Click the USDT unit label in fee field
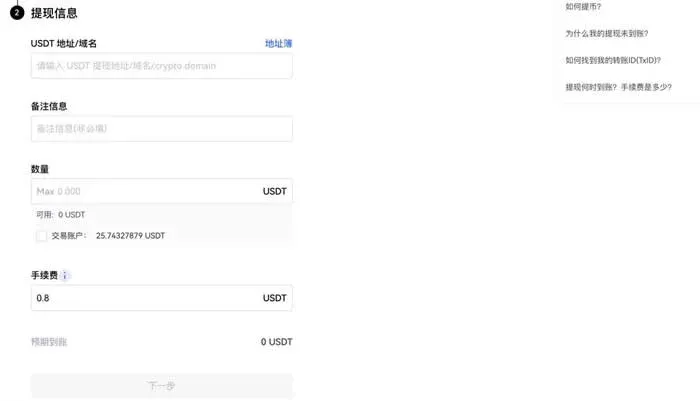This screenshot has width=700, height=401. coord(275,298)
